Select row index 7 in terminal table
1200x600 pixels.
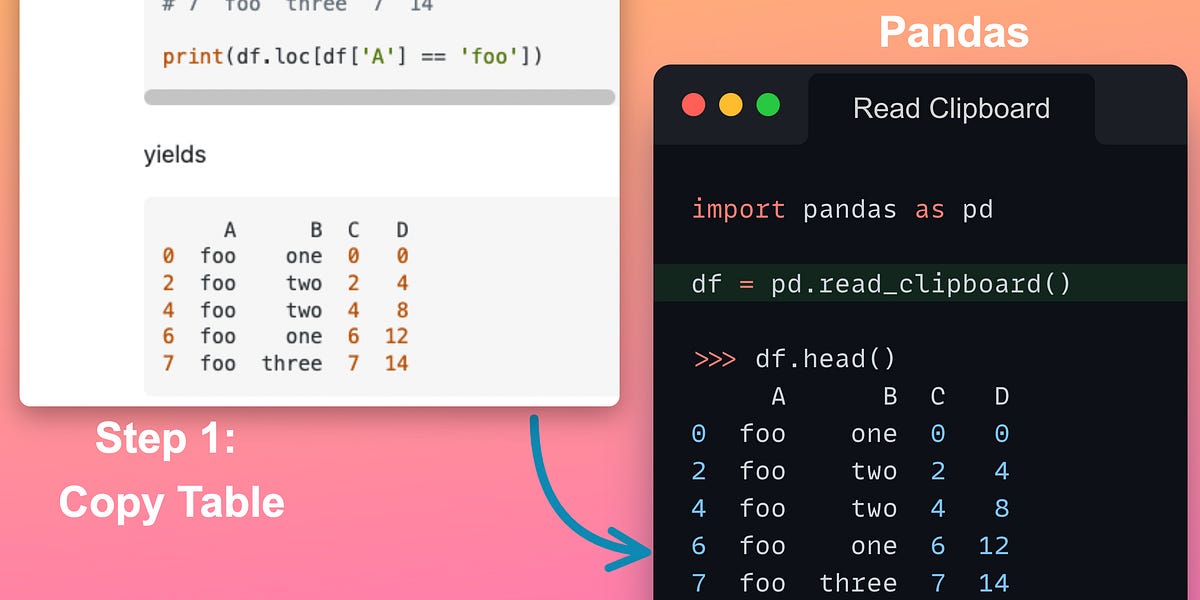698,582
